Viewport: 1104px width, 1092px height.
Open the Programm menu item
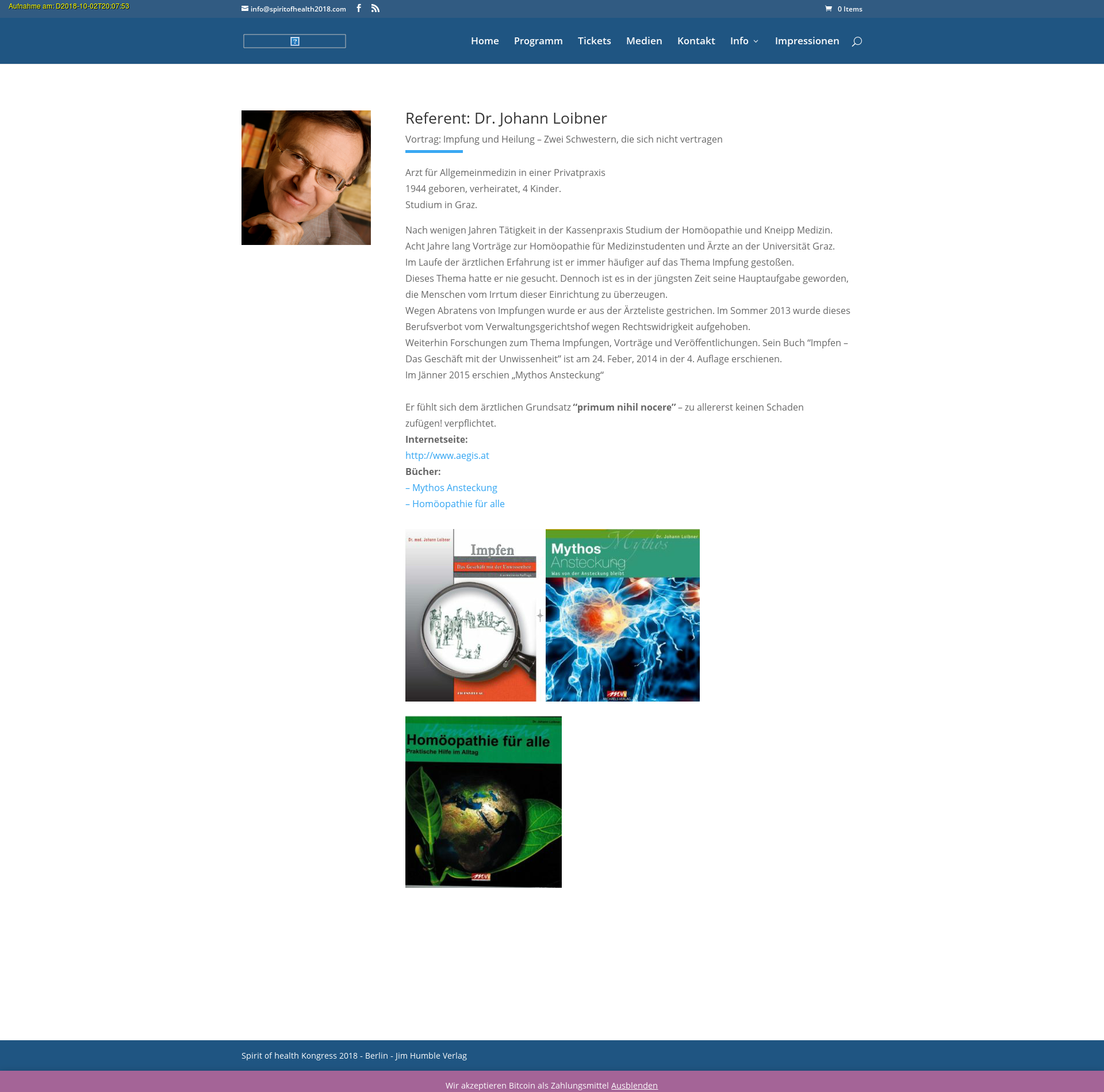[x=538, y=41]
